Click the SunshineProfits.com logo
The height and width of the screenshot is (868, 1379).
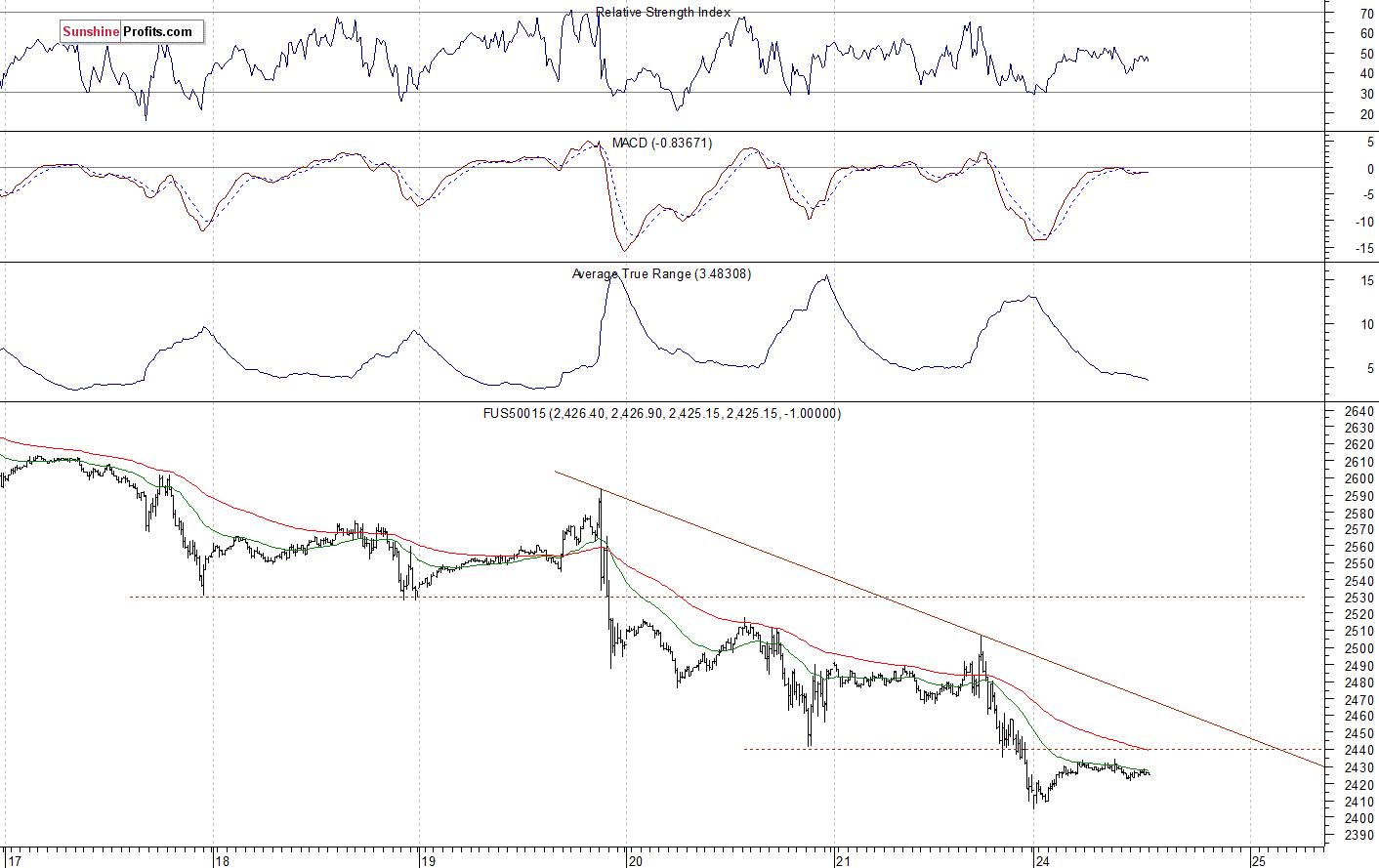click(x=132, y=31)
